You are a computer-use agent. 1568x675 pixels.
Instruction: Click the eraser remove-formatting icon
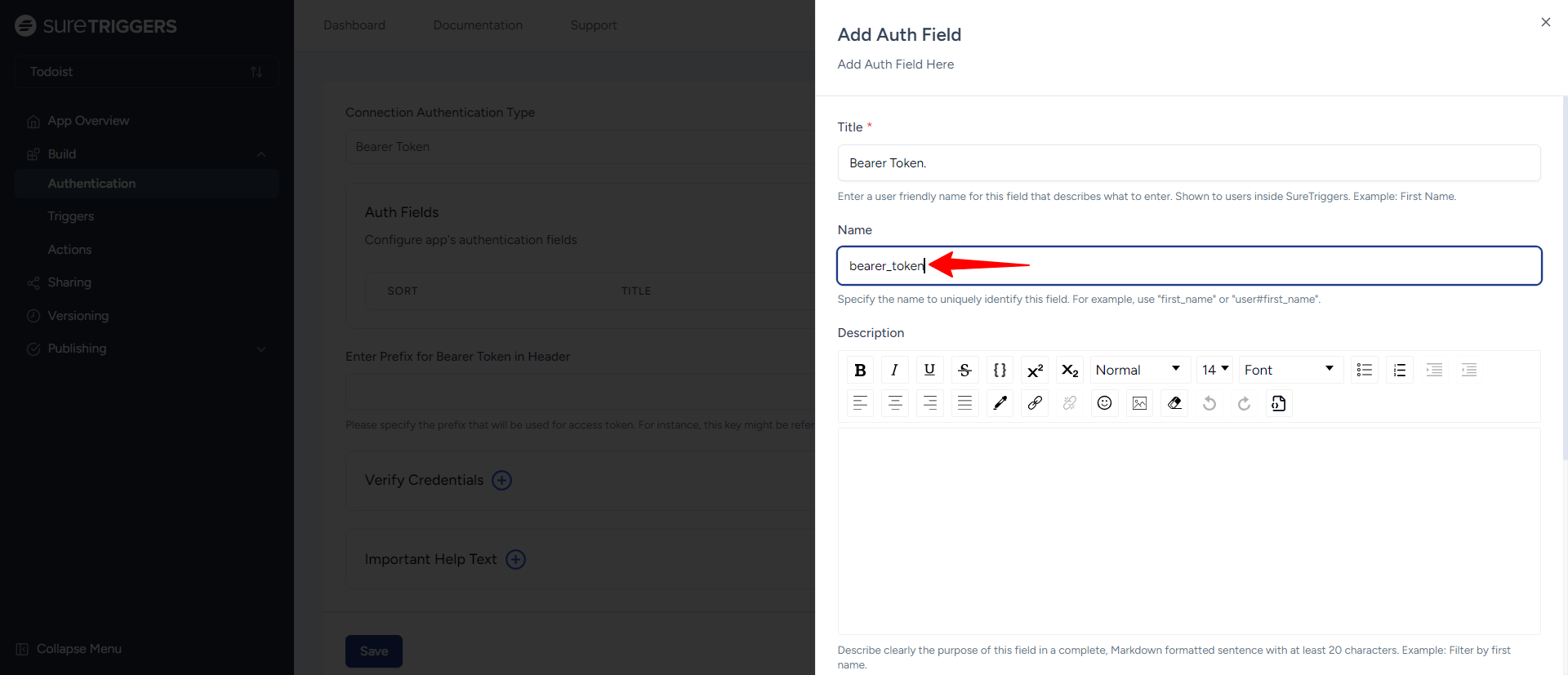tap(1174, 403)
